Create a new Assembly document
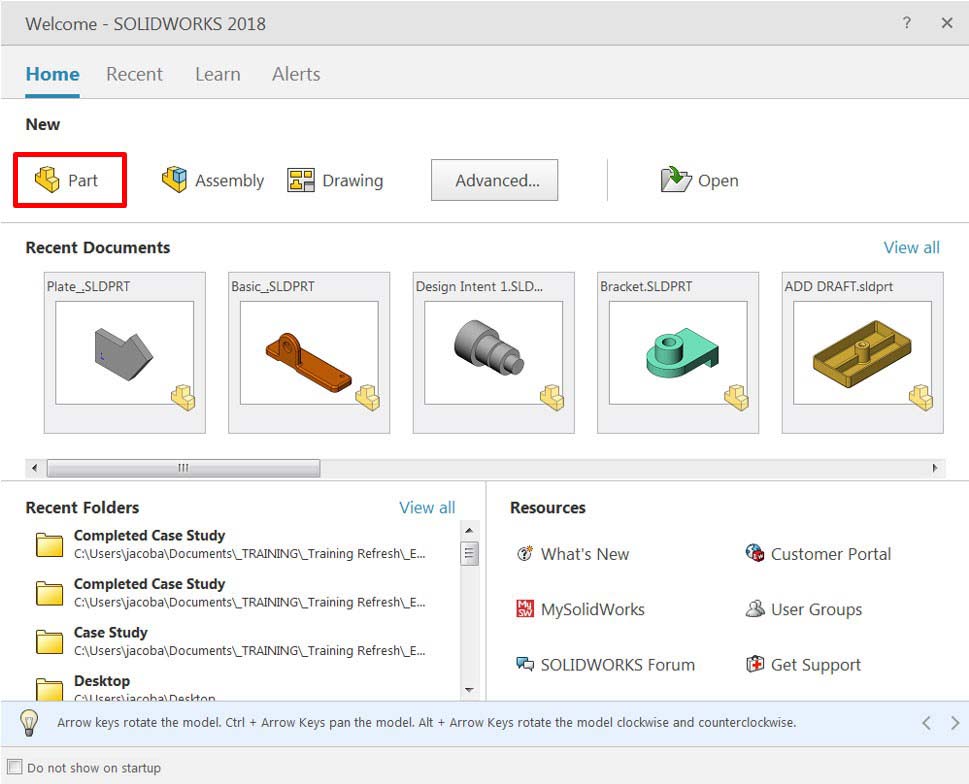This screenshot has height=784, width=969. coord(212,180)
